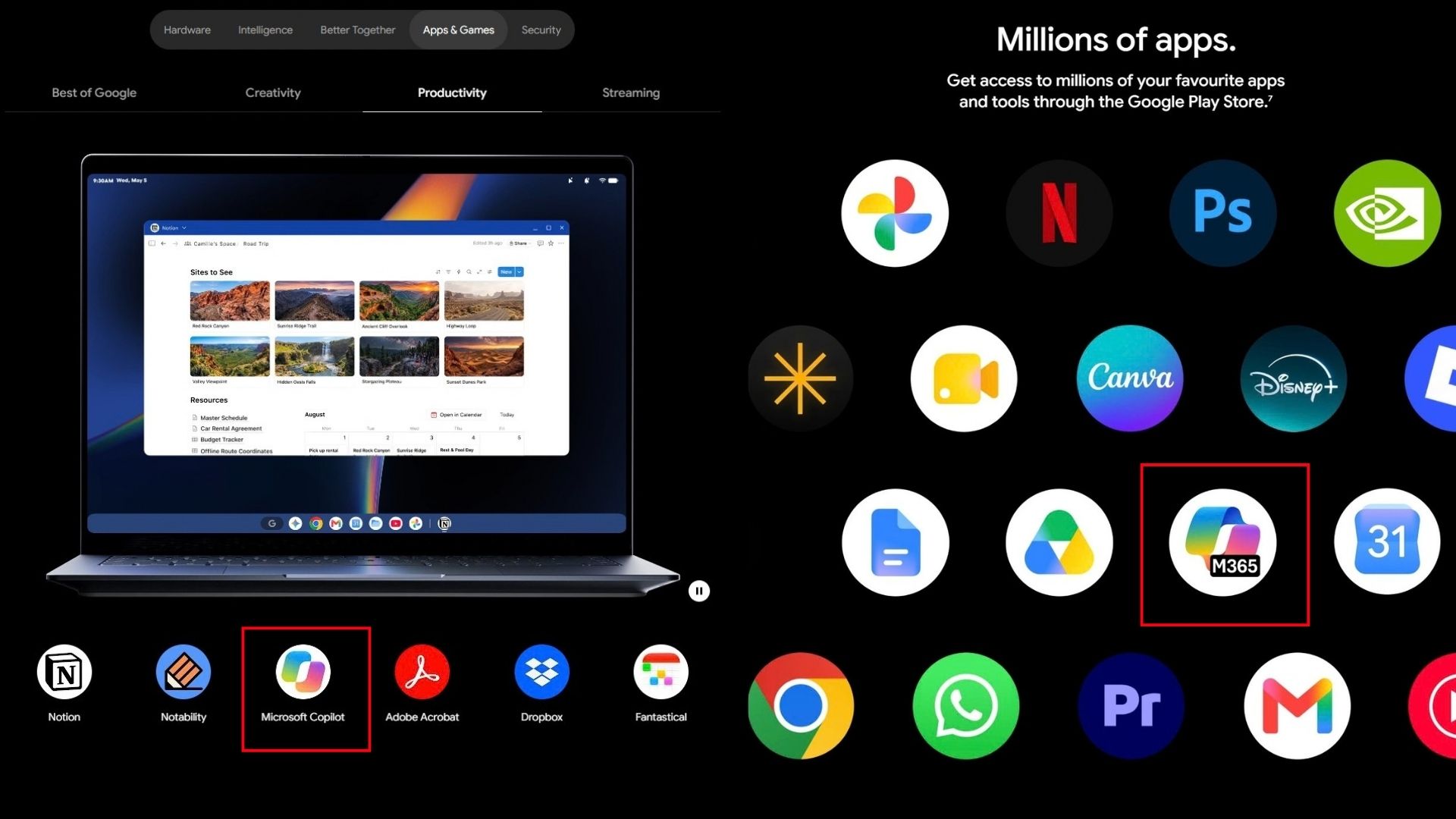Switch to the Streaming tab
The width and height of the screenshot is (1456, 819).
click(x=631, y=93)
